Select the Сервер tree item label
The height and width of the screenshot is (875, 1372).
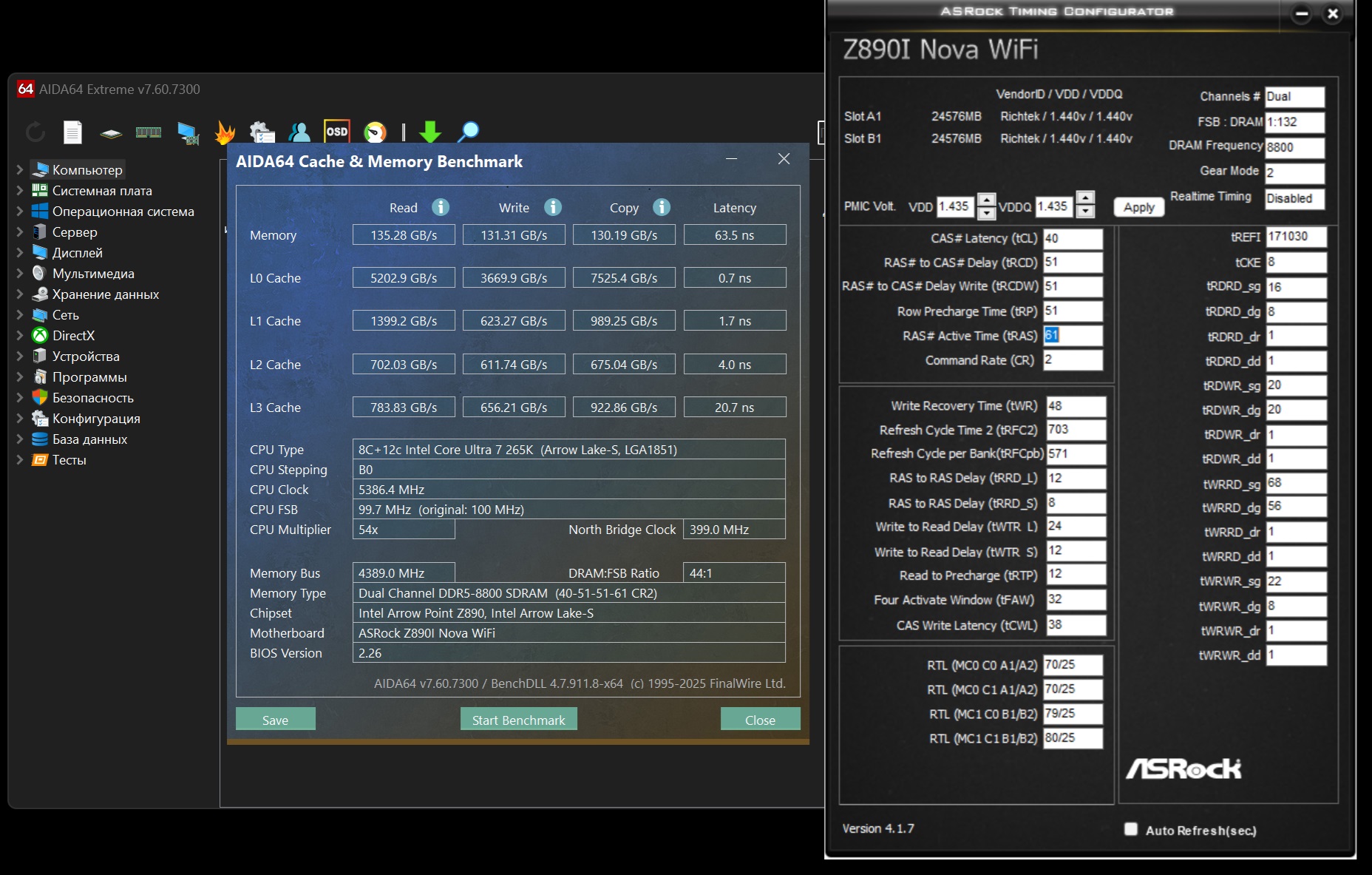(75, 232)
